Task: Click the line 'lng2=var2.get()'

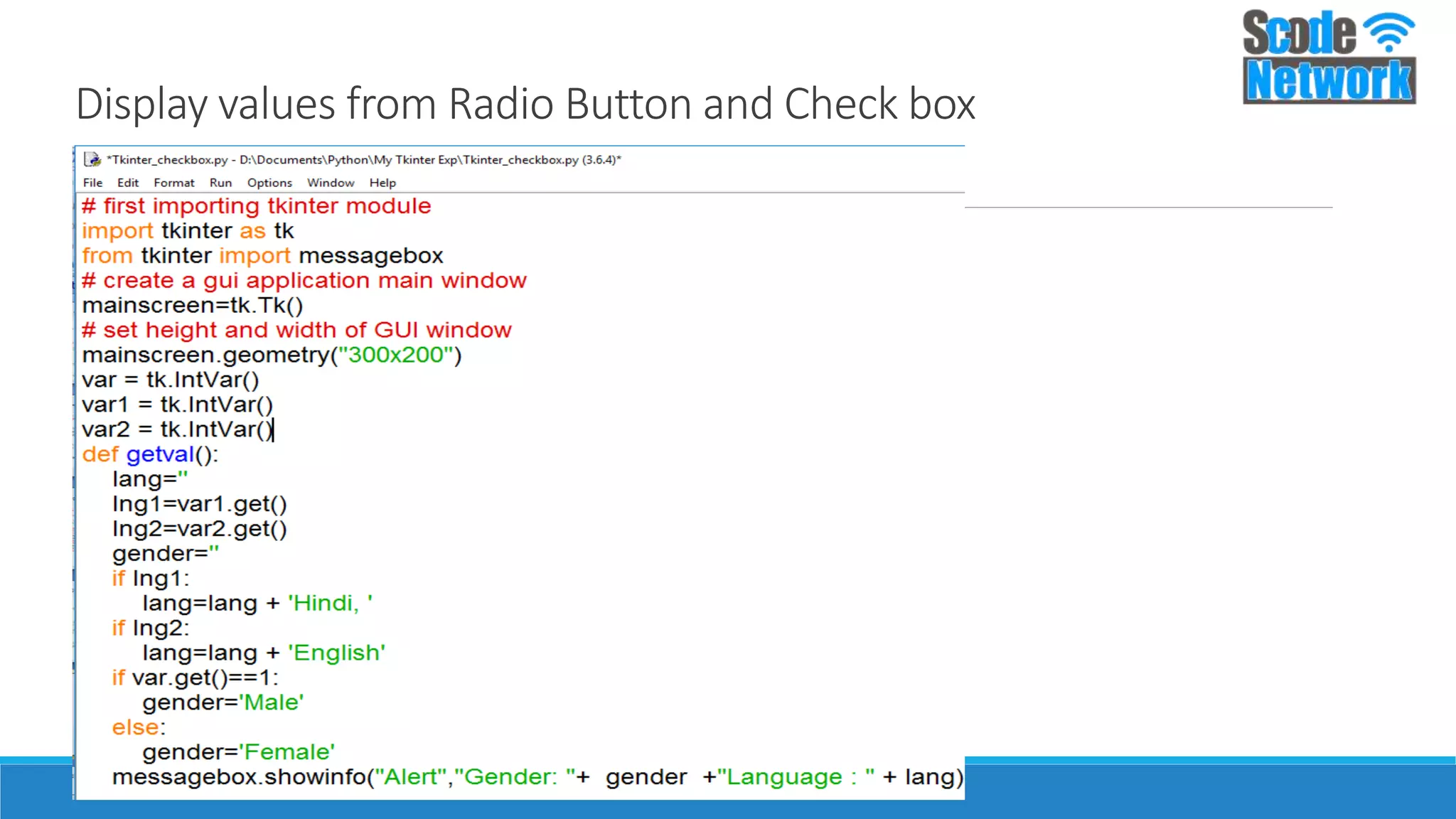Action: pos(200,529)
